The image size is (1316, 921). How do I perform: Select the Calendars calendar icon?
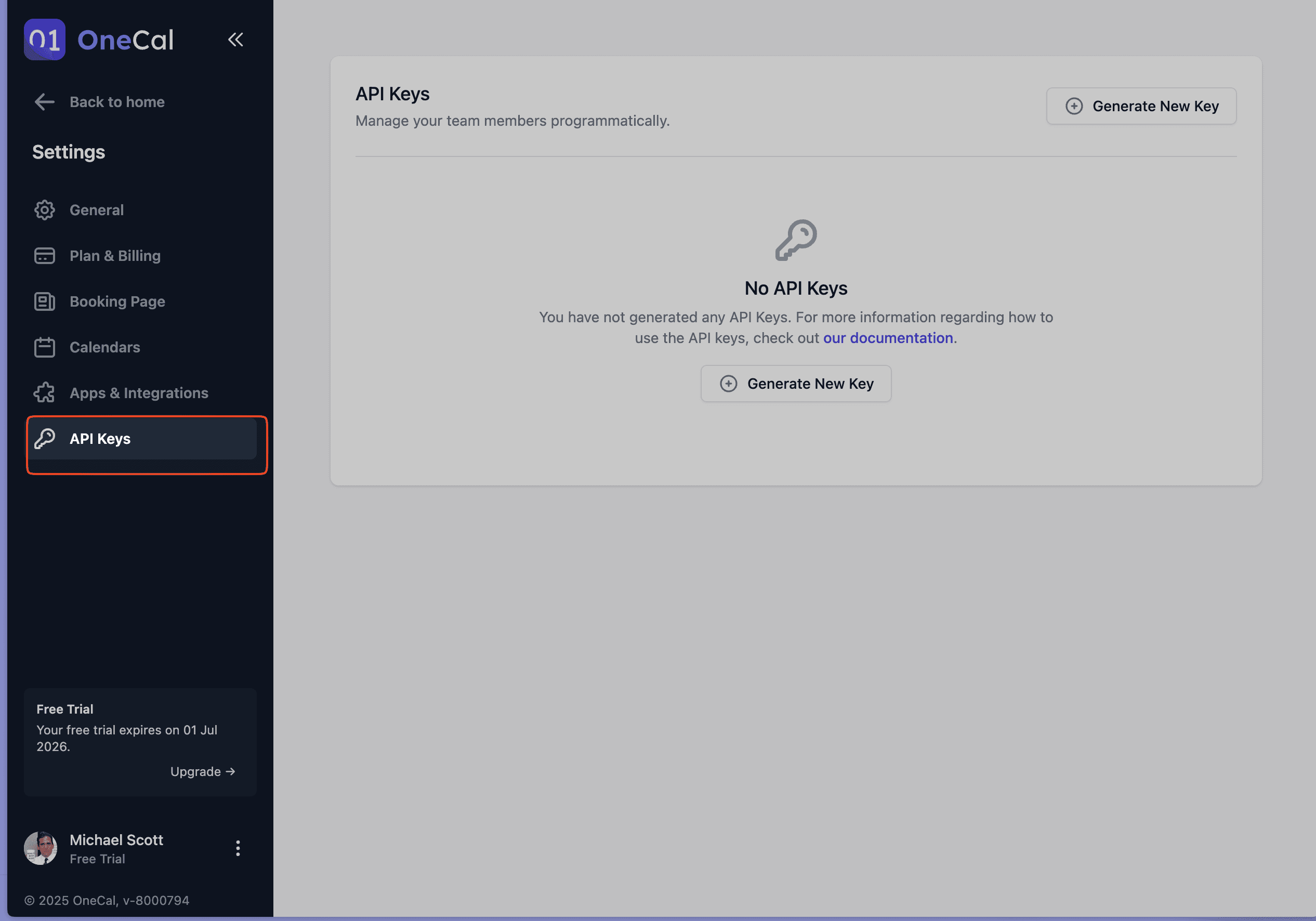click(44, 347)
